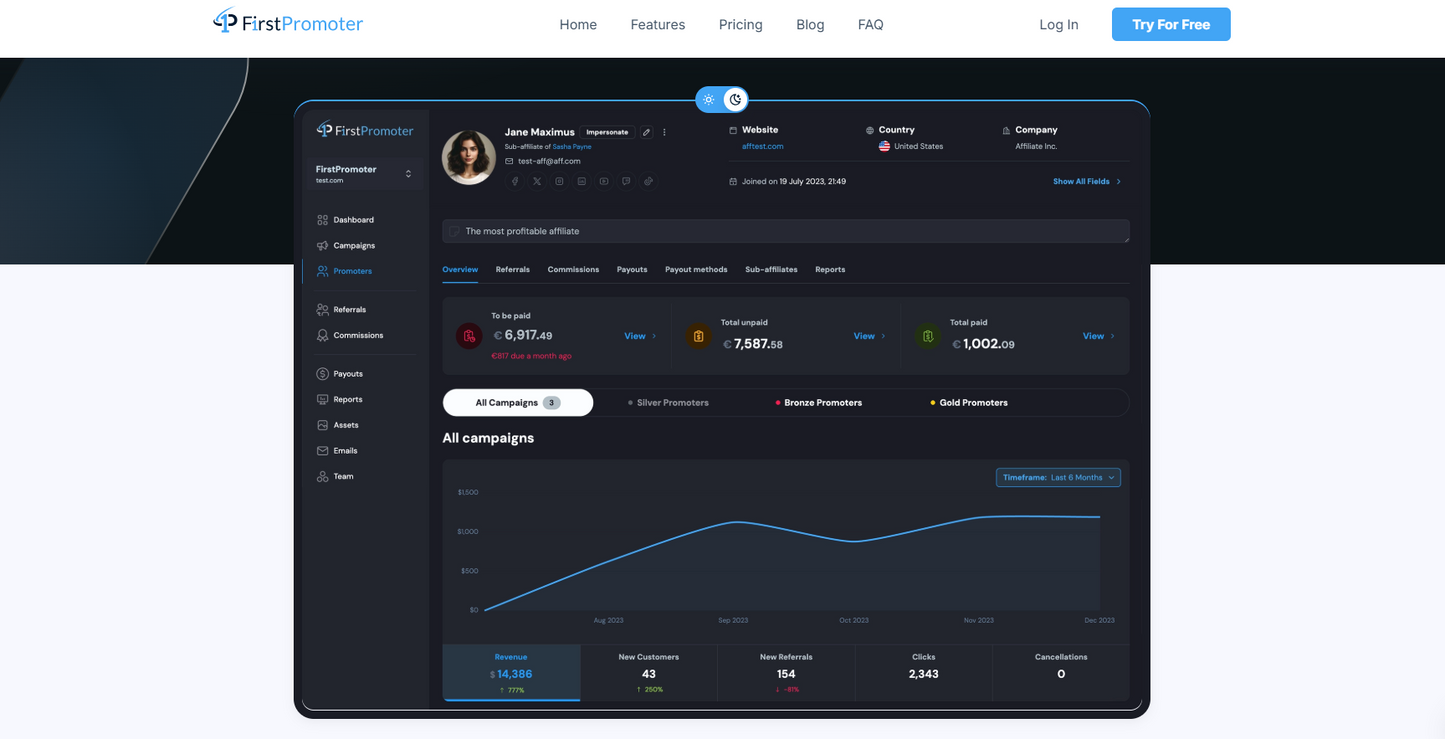Click the To be paid red clipboard icon

pos(469,336)
